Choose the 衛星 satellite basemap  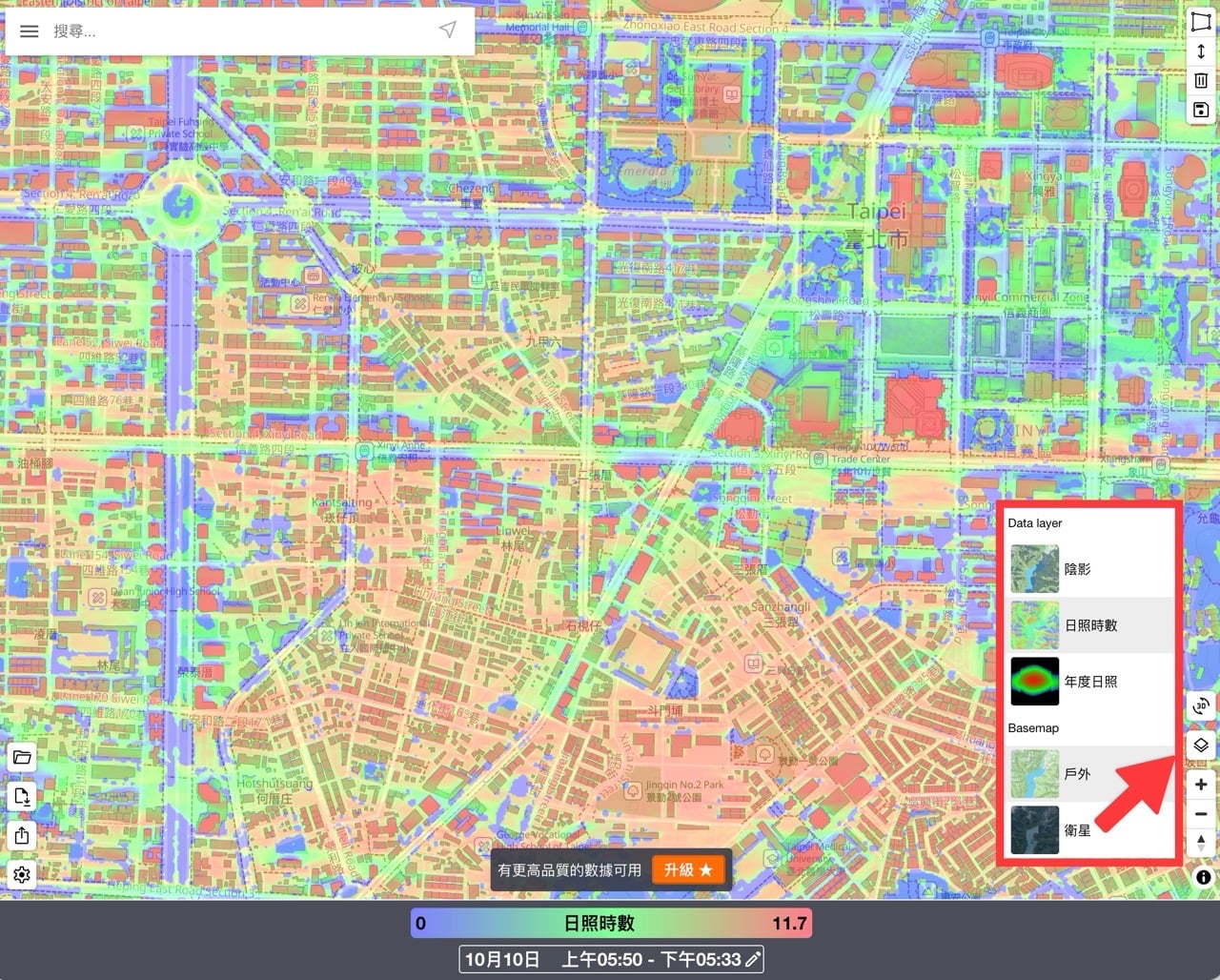[x=1091, y=830]
